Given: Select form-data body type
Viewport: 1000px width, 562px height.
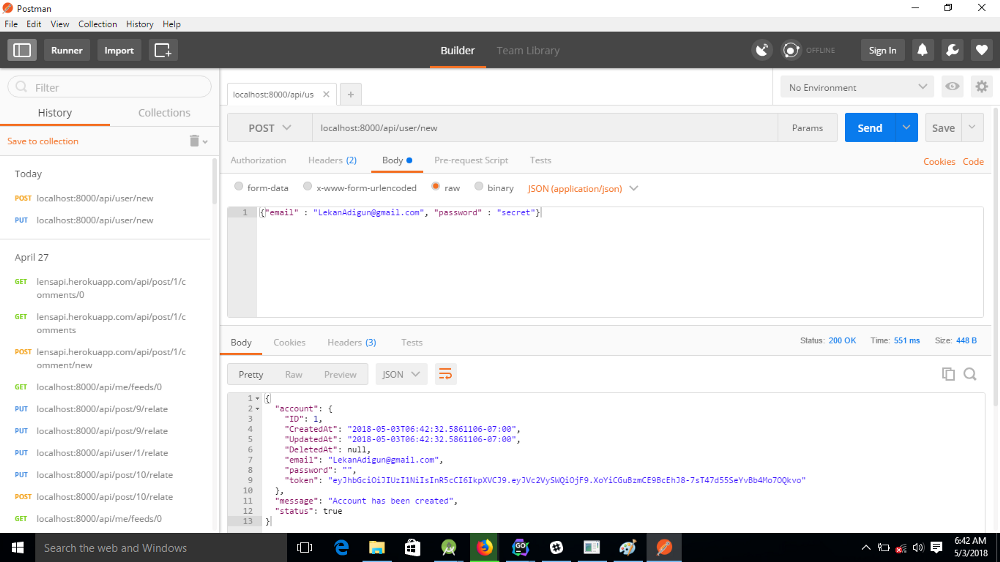Looking at the screenshot, I should [x=239, y=187].
